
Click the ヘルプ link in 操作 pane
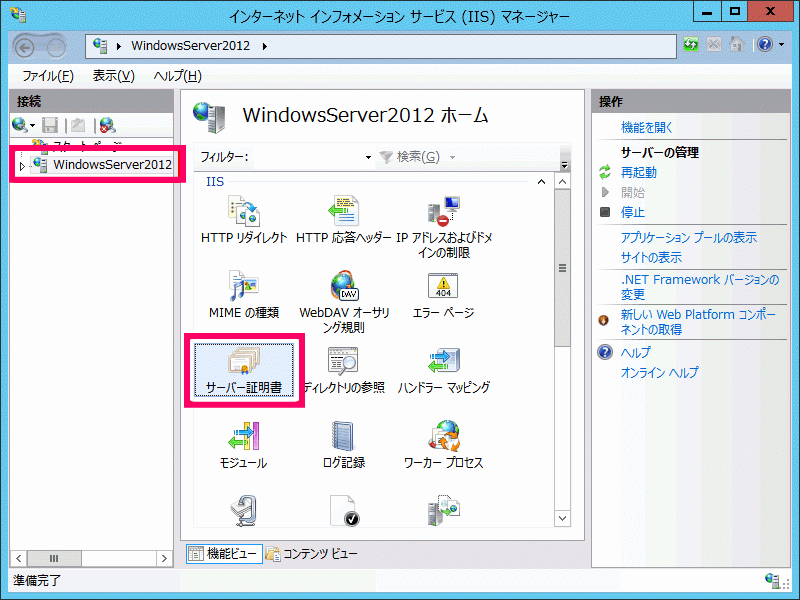(x=636, y=352)
